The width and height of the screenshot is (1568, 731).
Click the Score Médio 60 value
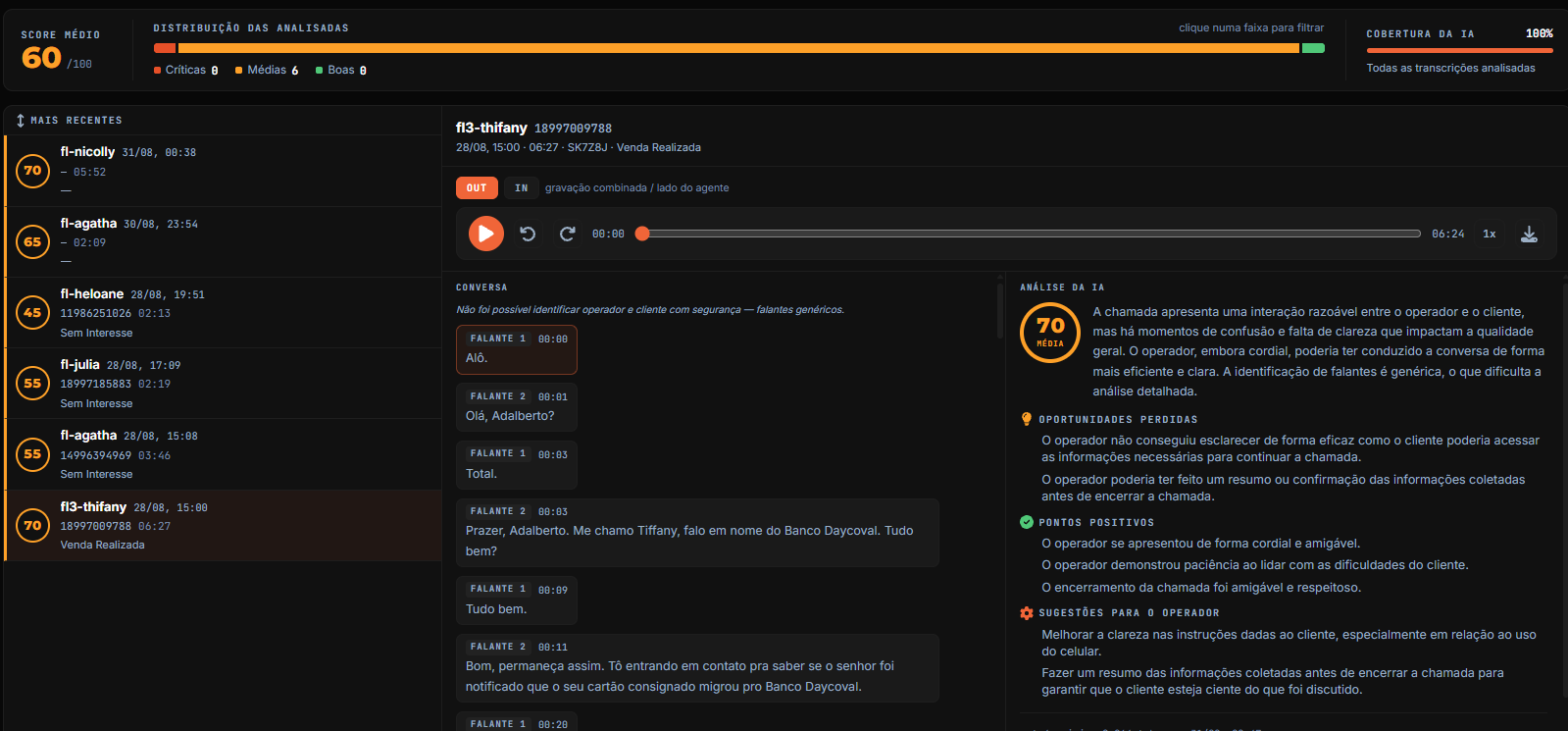tap(41, 58)
